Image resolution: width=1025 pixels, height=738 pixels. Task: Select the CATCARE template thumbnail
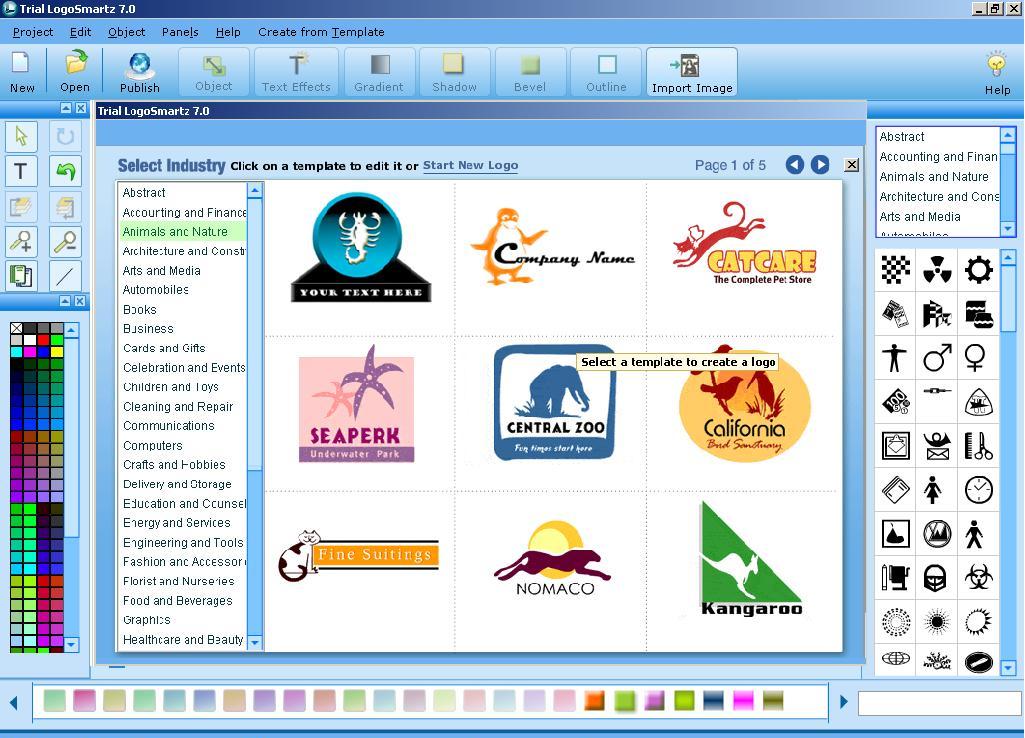[x=745, y=243]
